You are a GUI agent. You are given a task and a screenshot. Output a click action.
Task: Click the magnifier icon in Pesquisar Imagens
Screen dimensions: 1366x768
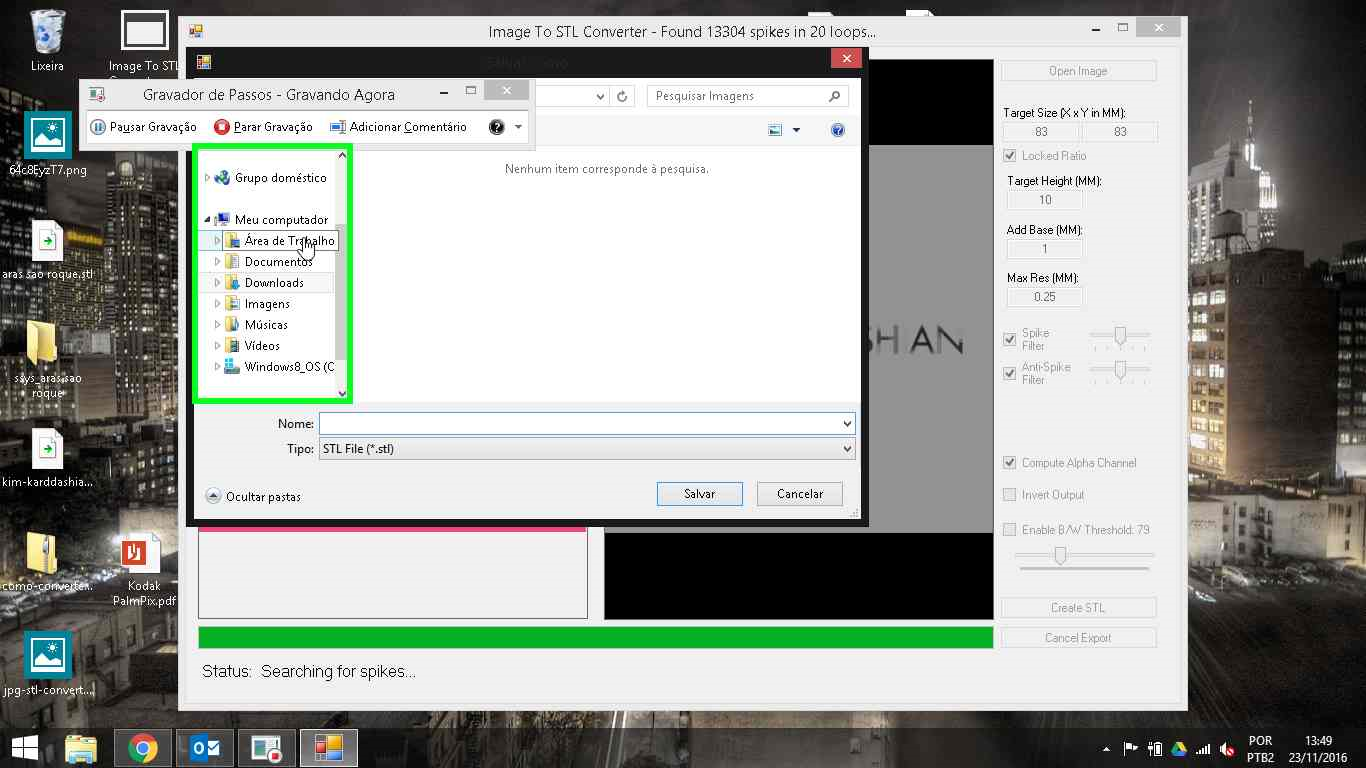(x=834, y=96)
